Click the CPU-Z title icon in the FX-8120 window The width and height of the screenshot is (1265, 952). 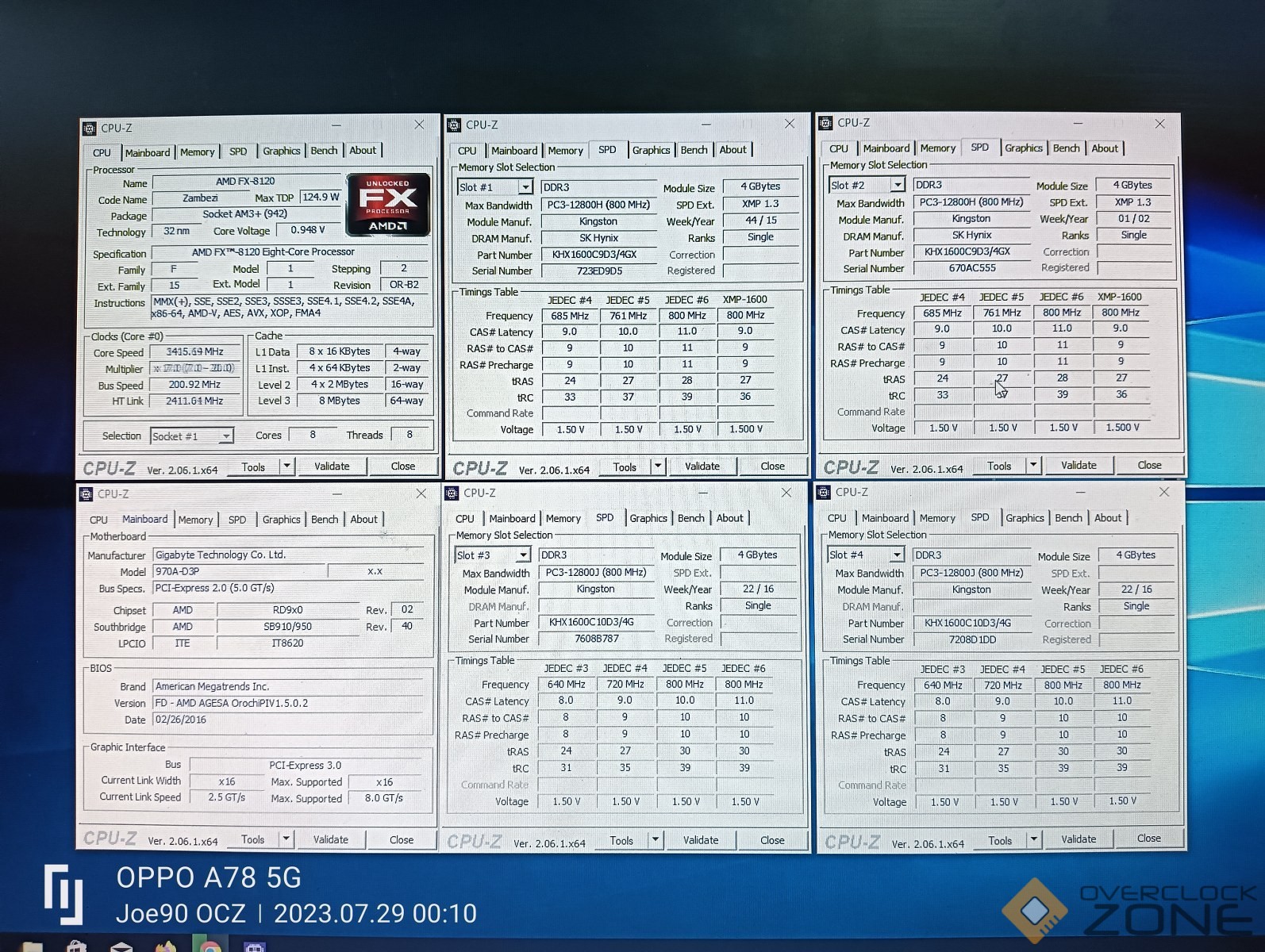click(90, 129)
